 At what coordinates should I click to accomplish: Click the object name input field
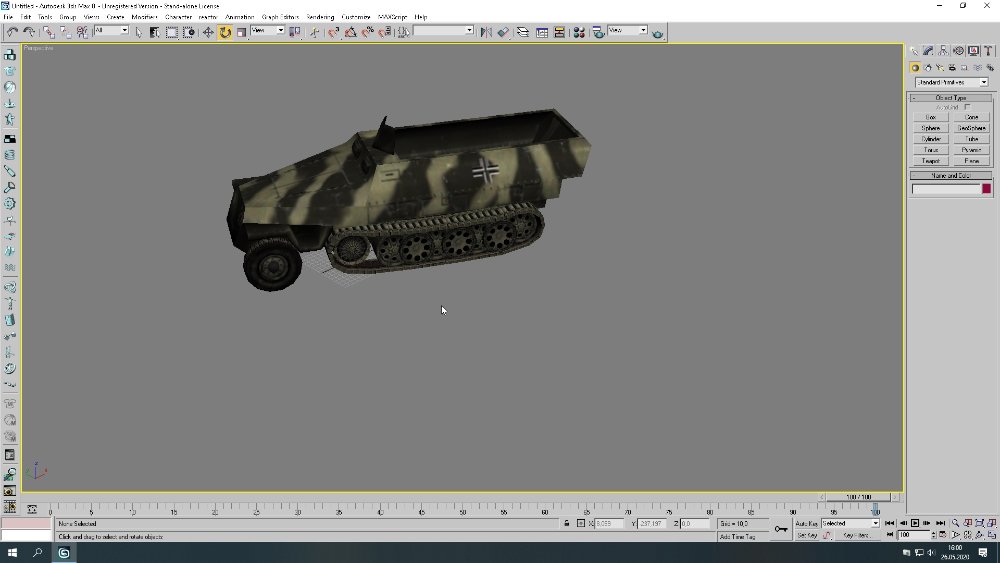(x=946, y=189)
